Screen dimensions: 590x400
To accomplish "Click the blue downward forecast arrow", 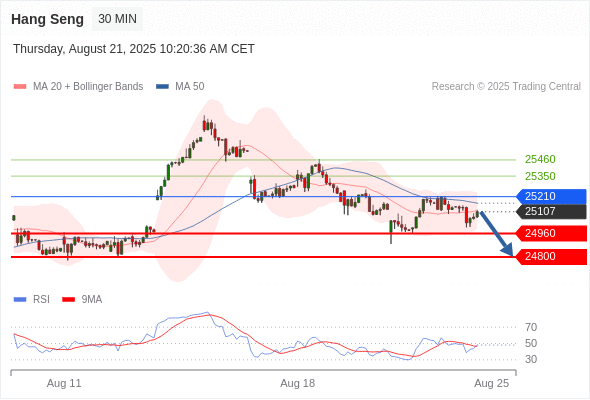I will (497, 234).
